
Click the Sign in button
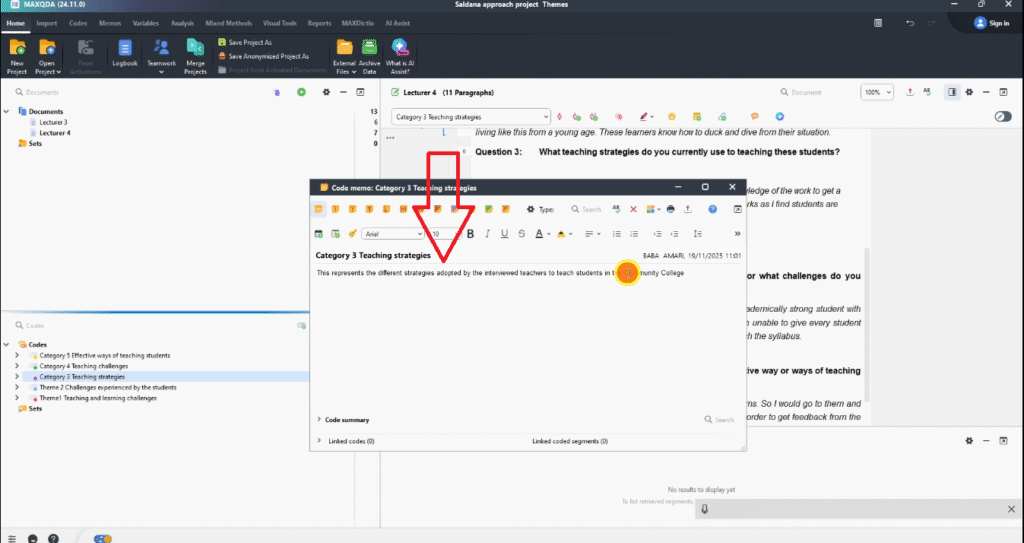click(x=991, y=23)
